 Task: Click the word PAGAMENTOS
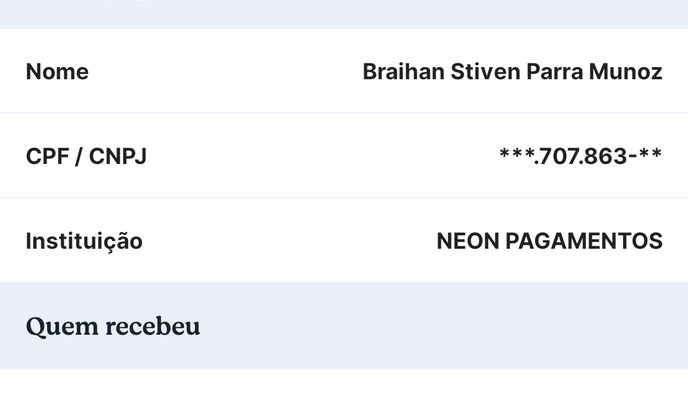click(x=585, y=241)
